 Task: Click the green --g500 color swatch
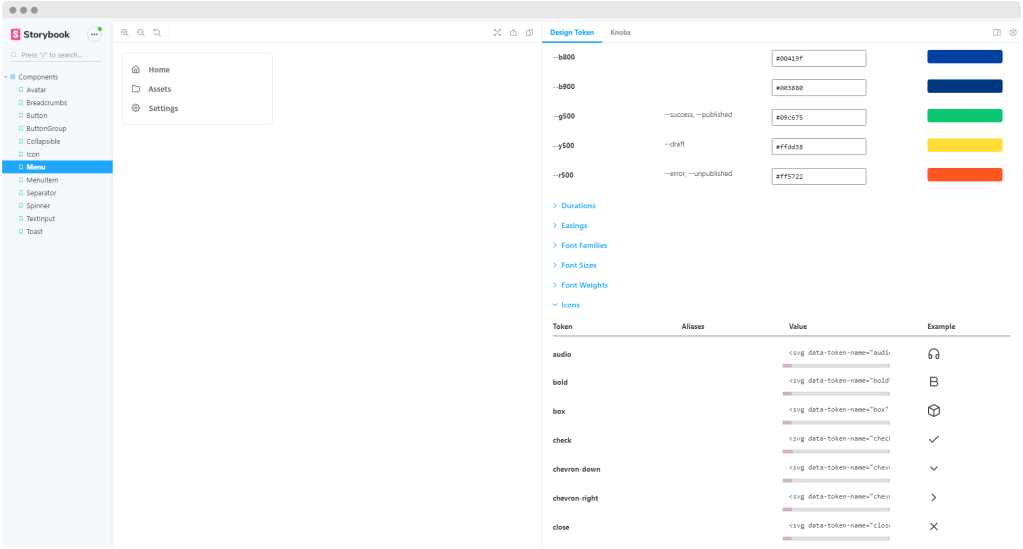pos(964,116)
